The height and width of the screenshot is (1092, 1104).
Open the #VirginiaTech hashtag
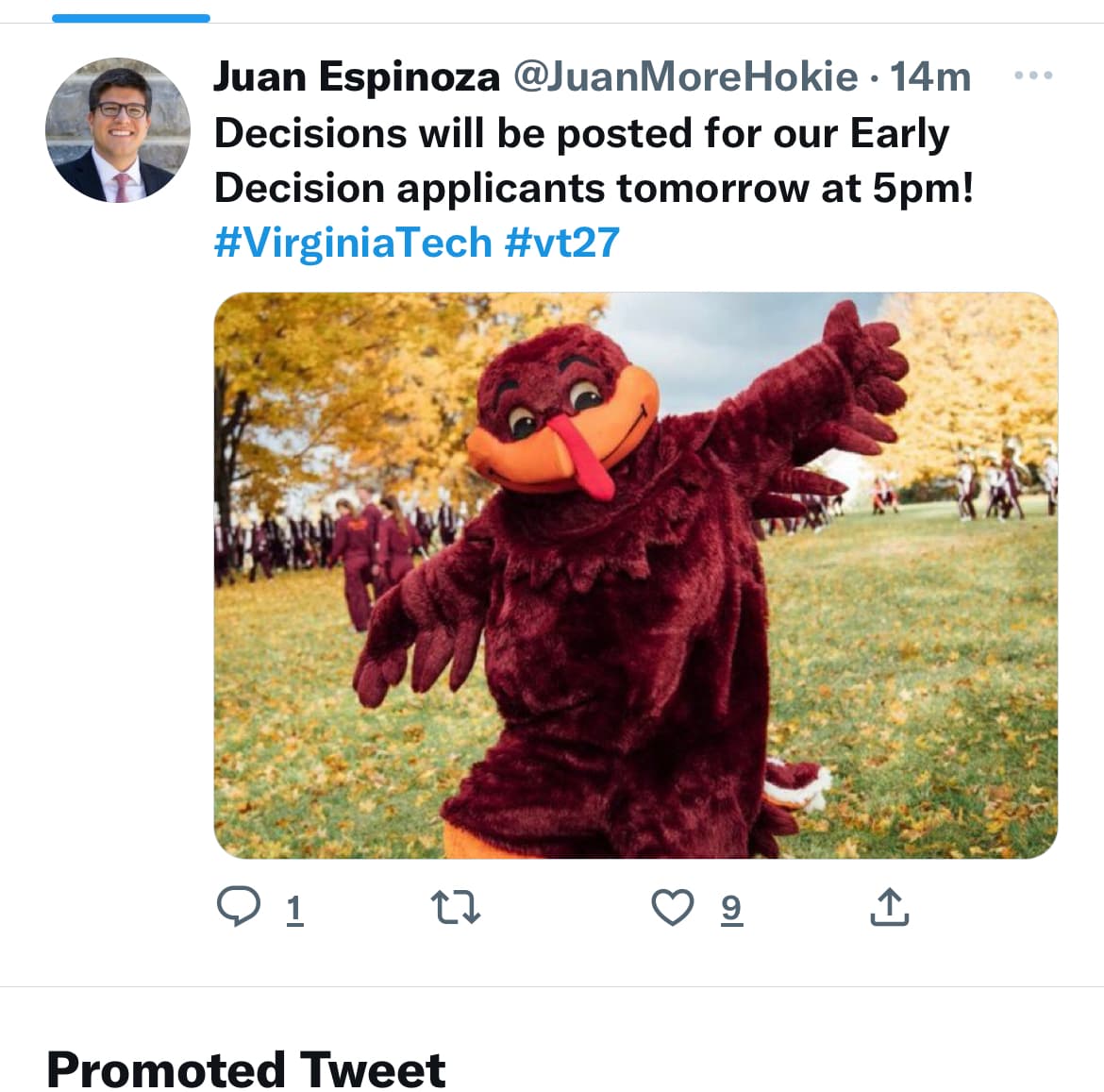[x=353, y=243]
